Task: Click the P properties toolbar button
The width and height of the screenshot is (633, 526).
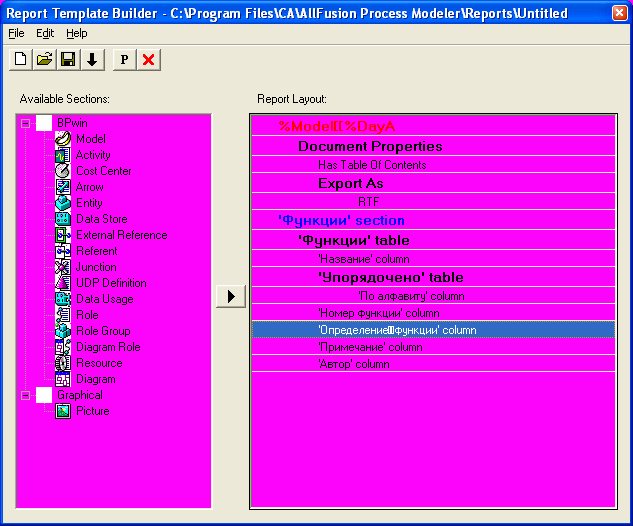Action: [x=124, y=60]
